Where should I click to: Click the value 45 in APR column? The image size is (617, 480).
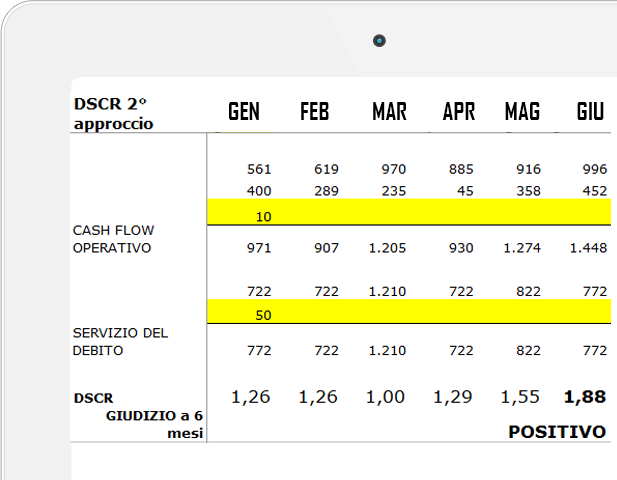tap(465, 191)
